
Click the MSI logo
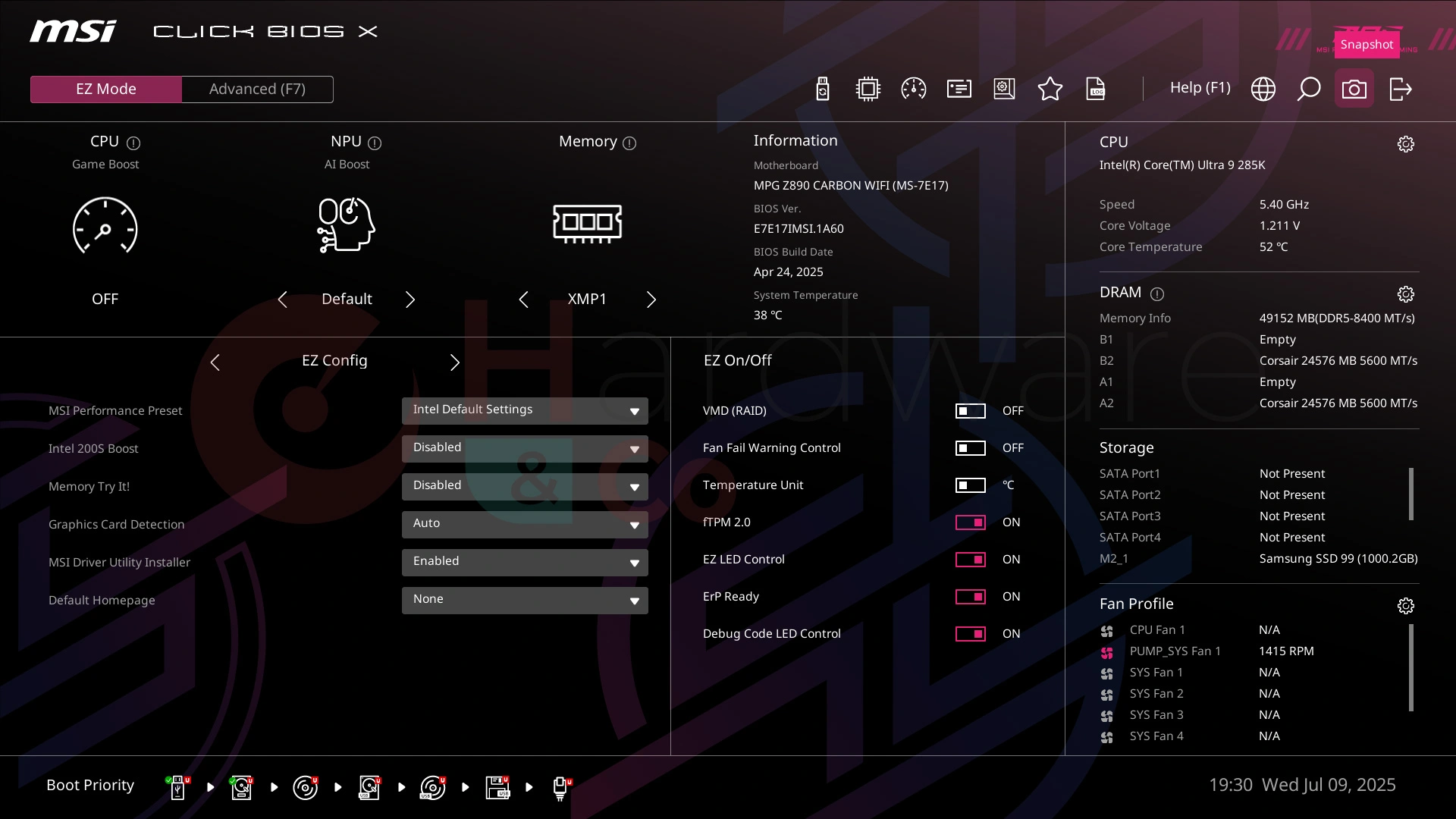click(x=73, y=31)
